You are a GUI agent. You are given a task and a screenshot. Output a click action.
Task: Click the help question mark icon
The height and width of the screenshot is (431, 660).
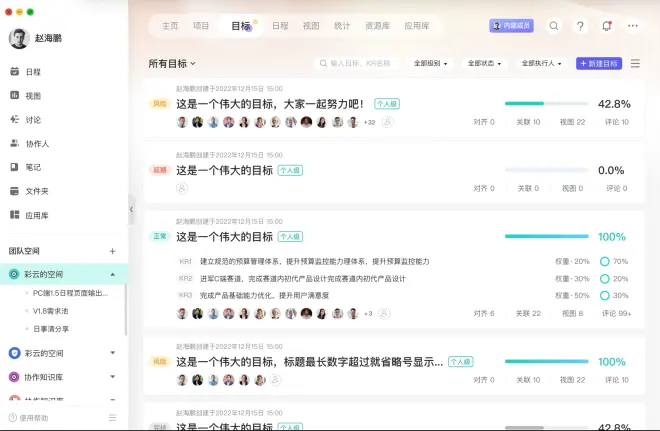tap(580, 26)
